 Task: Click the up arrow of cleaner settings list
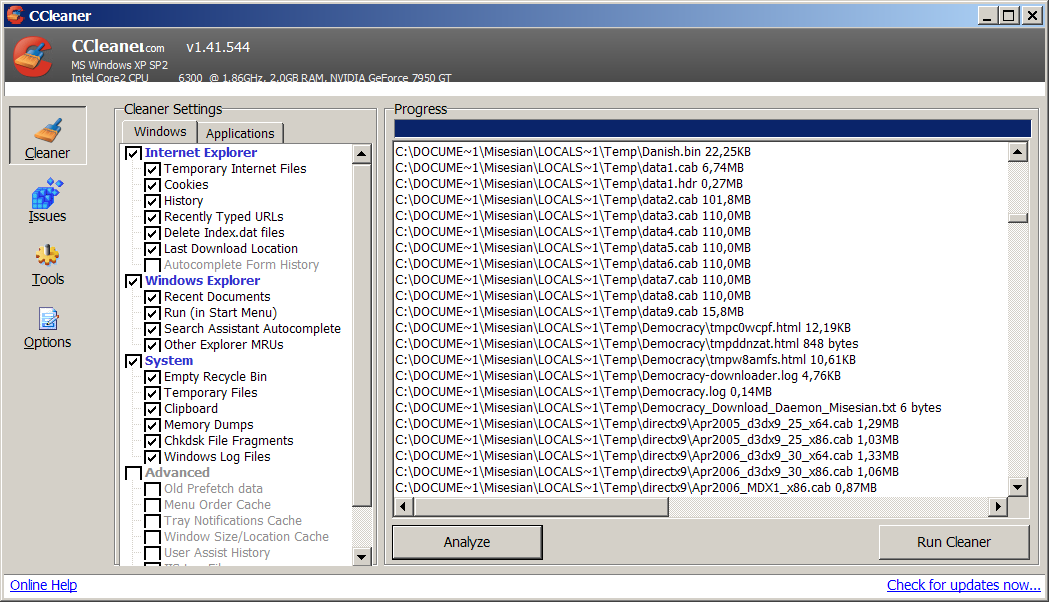point(361,154)
